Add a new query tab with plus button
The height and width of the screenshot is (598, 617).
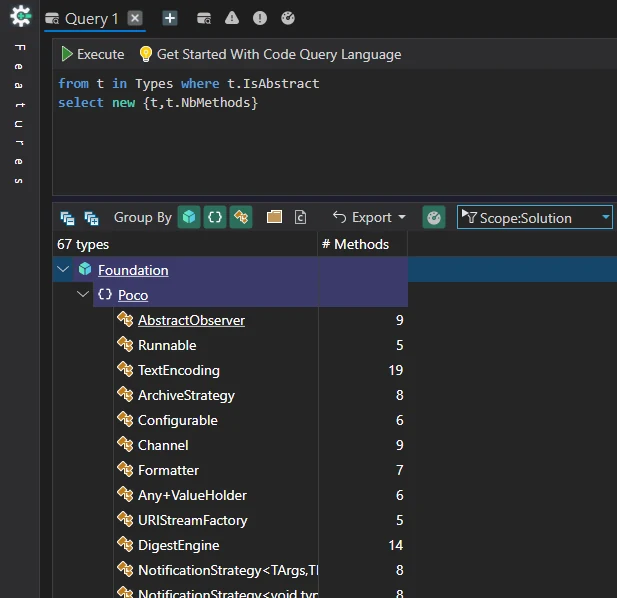[170, 18]
